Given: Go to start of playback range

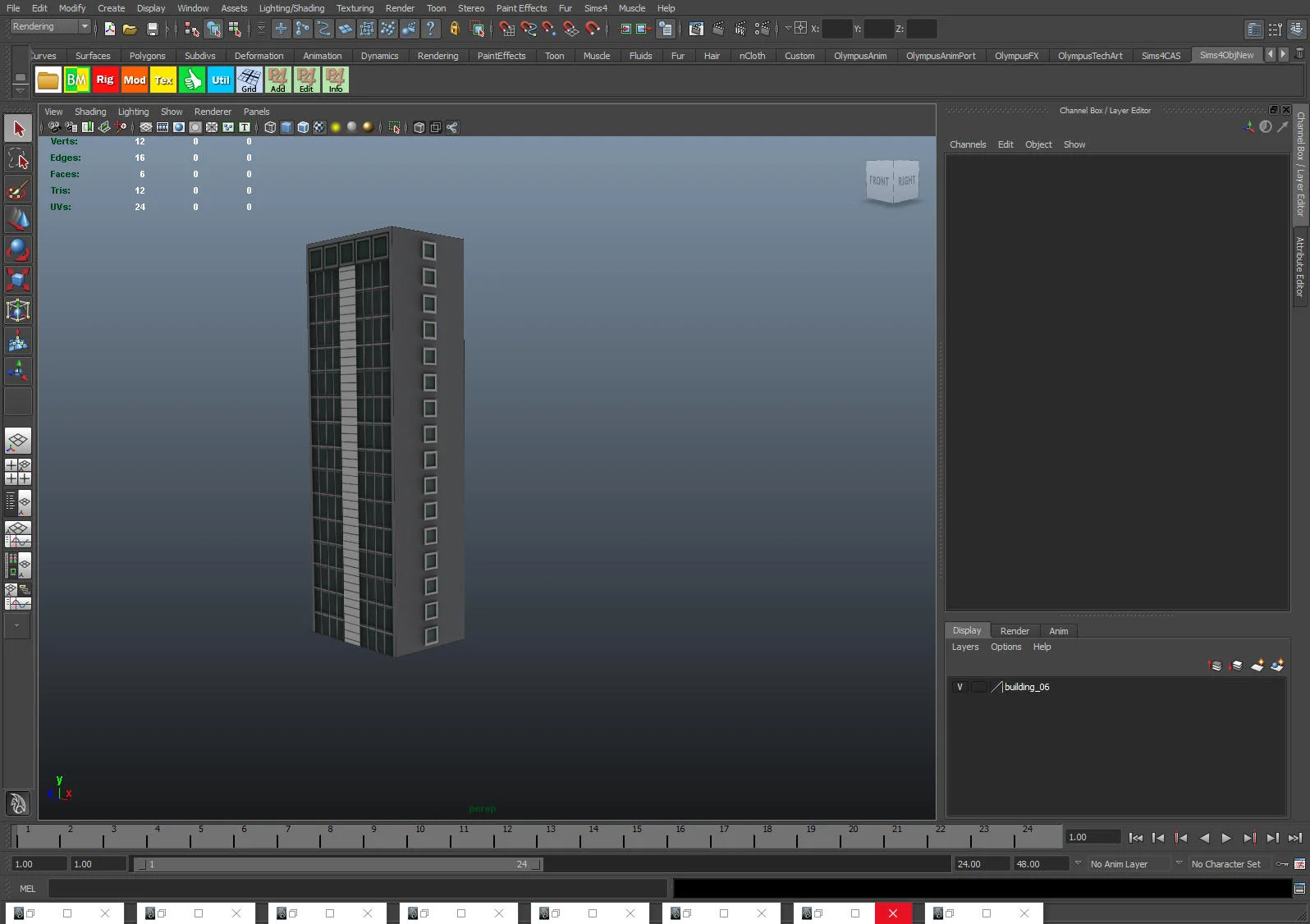Looking at the screenshot, I should (x=1136, y=838).
